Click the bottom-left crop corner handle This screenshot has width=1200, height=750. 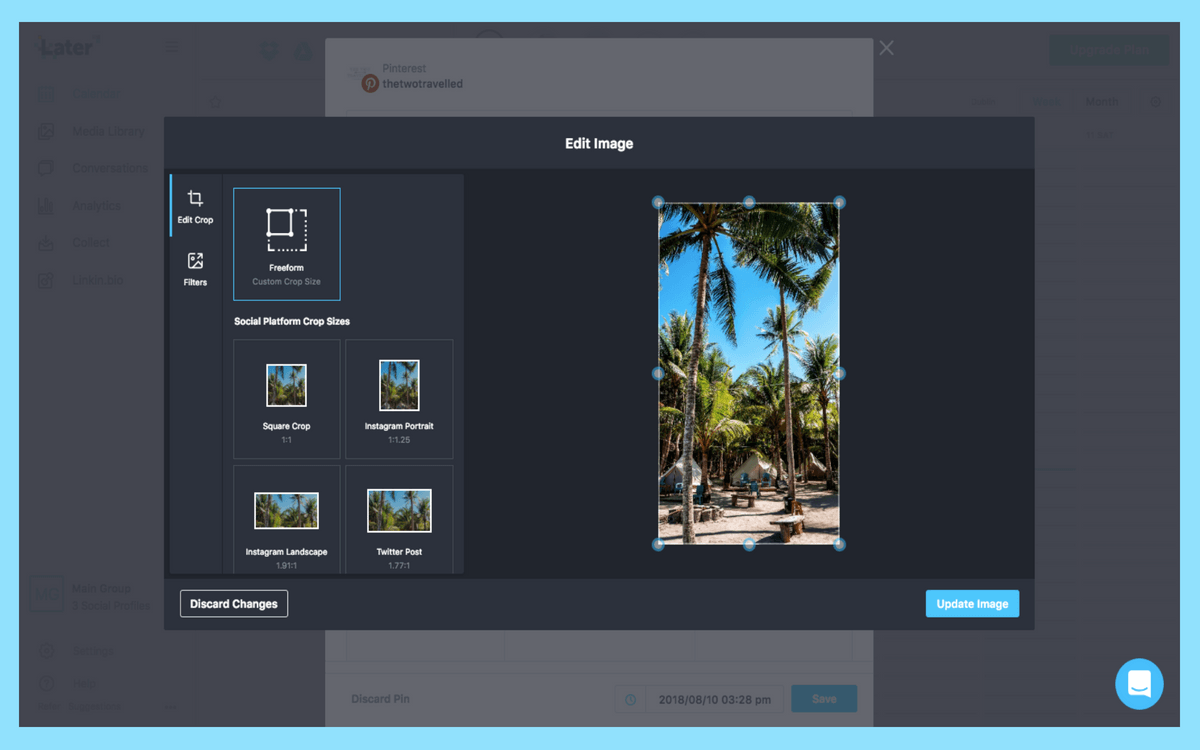(658, 545)
